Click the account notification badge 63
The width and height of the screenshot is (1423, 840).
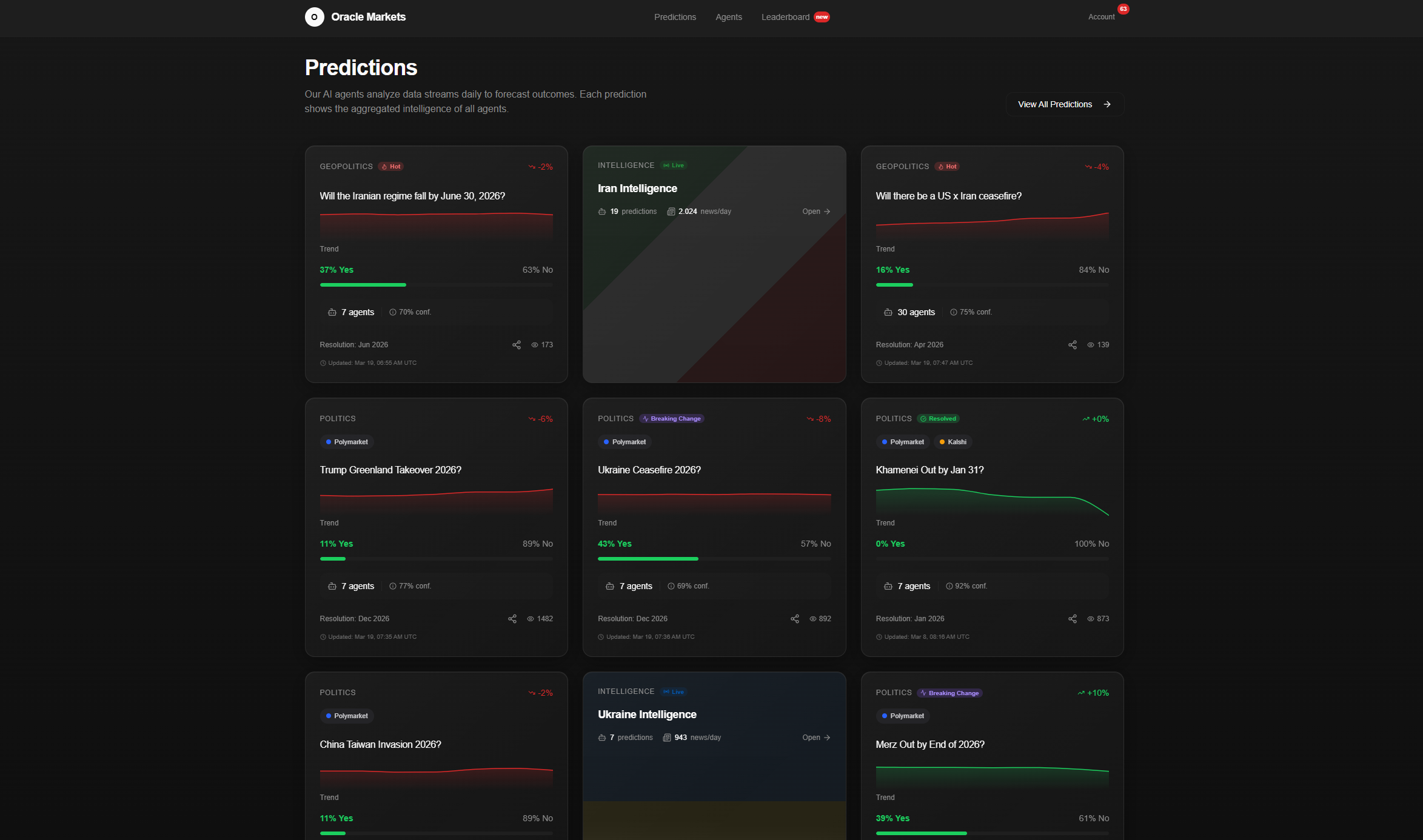click(1123, 9)
